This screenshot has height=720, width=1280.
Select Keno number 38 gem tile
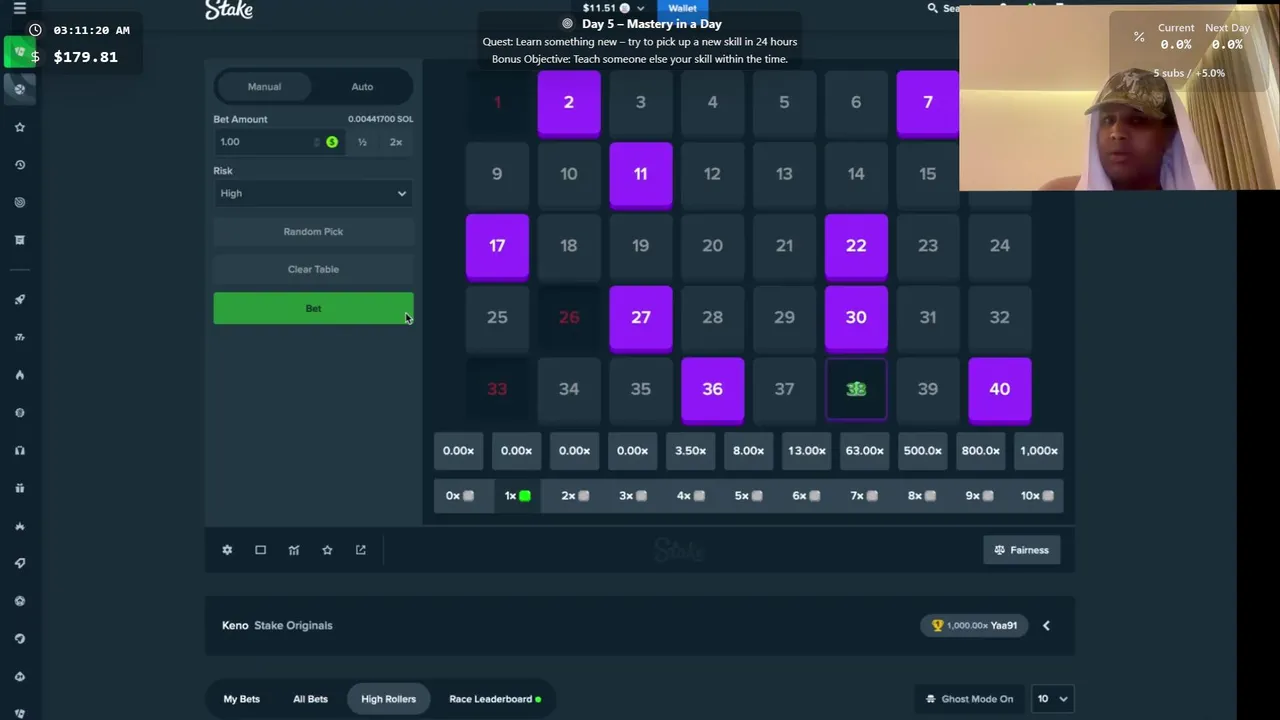[856, 390]
